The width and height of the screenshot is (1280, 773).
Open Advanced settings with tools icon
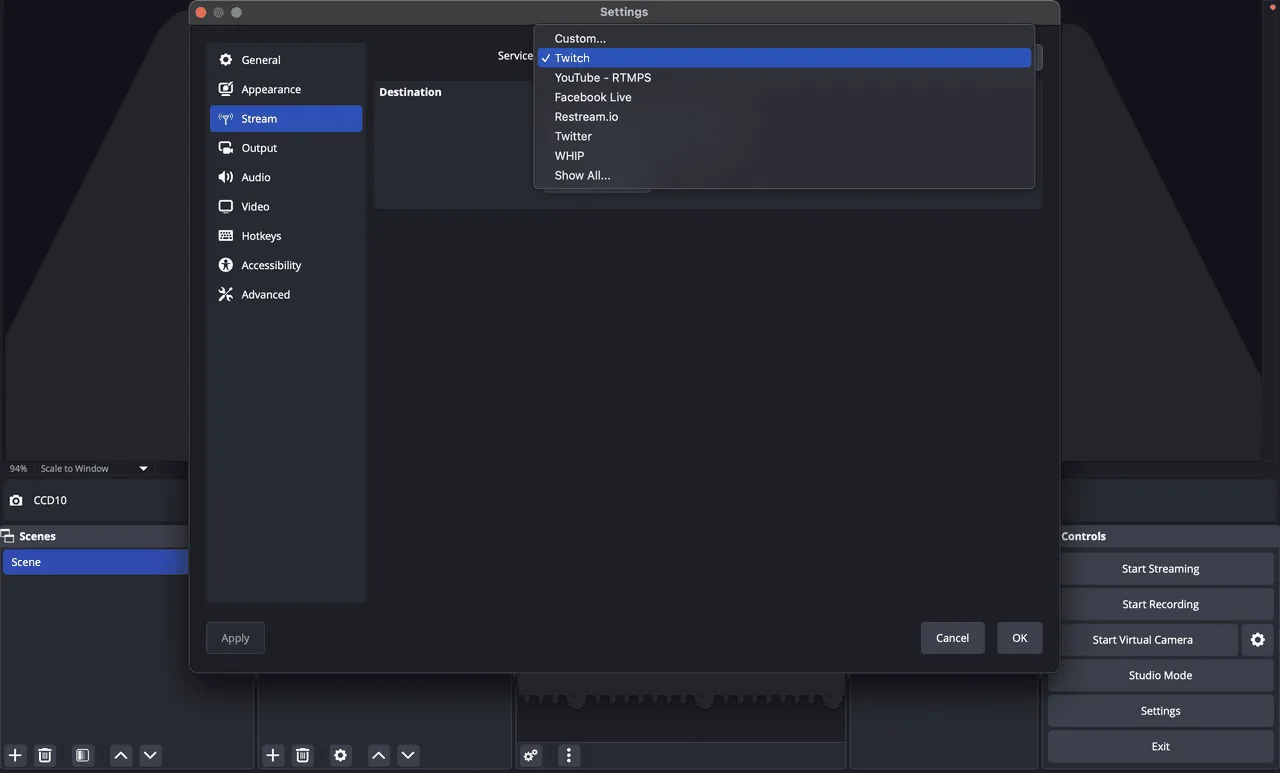tap(226, 295)
